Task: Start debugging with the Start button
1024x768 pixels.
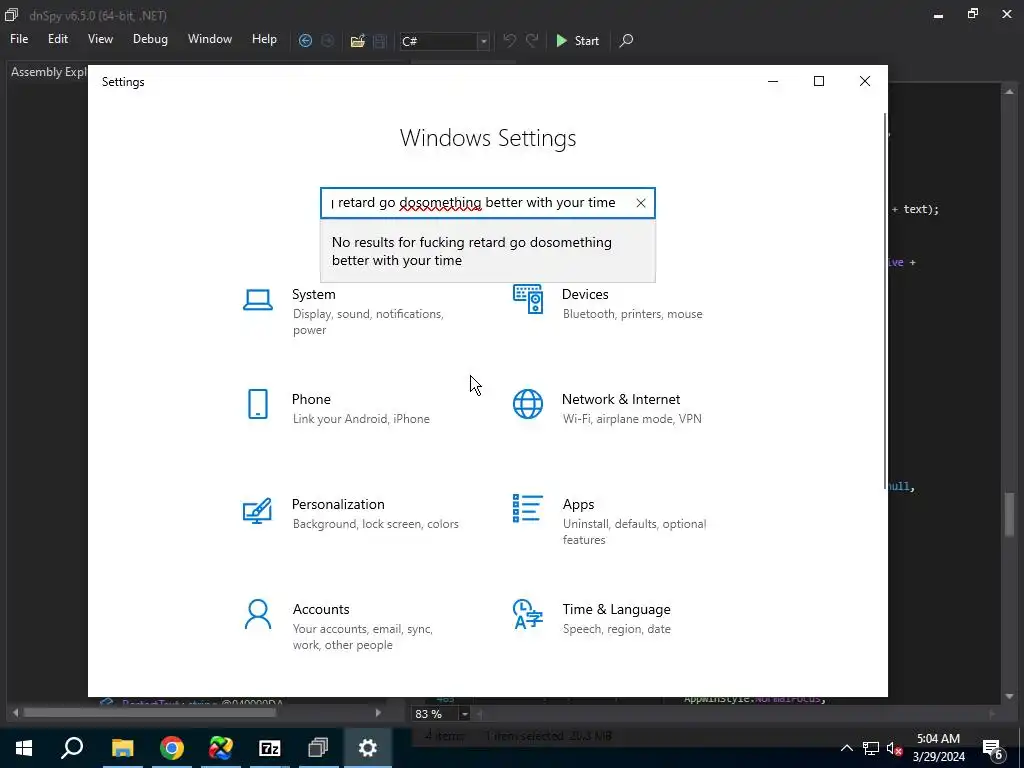Action: (577, 40)
